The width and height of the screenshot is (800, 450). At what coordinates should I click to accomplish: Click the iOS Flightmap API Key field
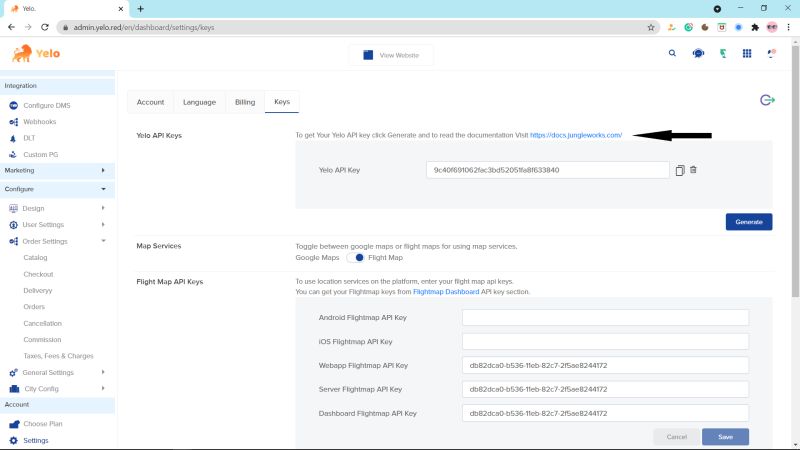tap(606, 341)
